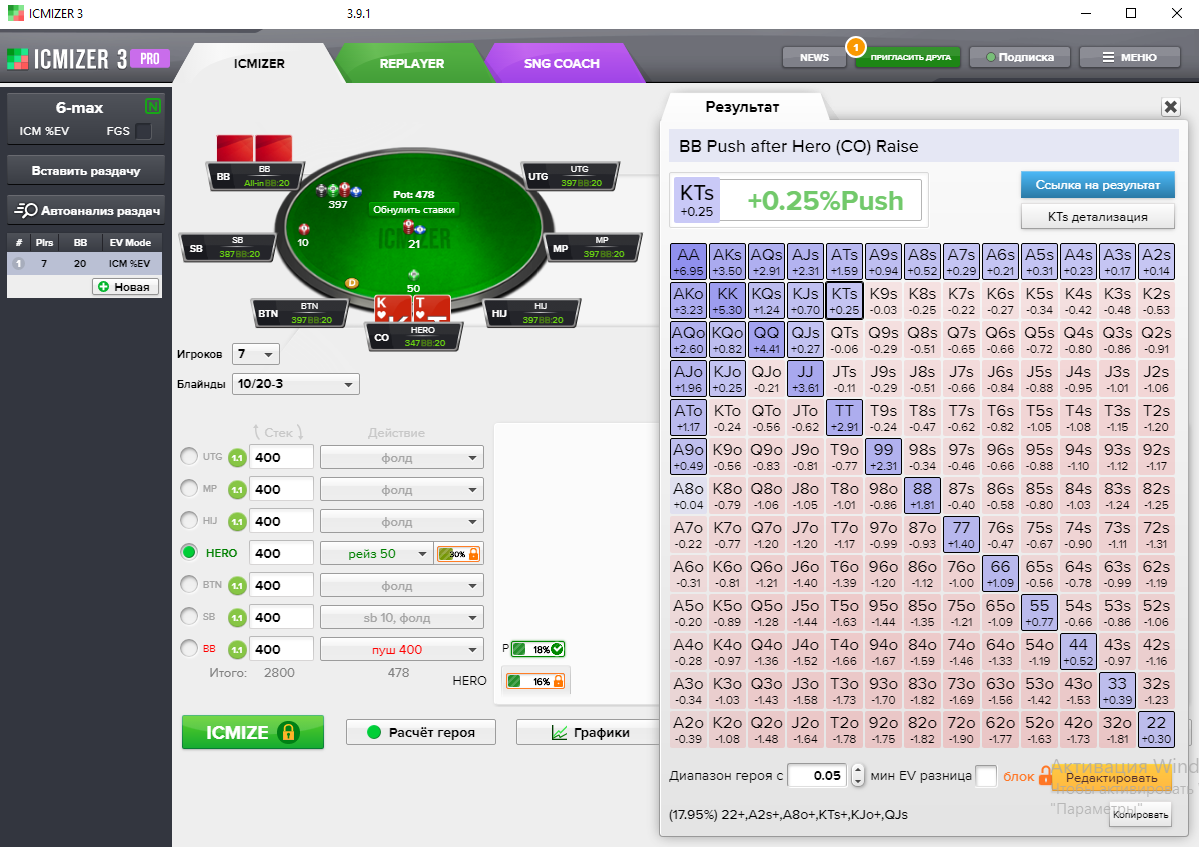Open the Блайнды 10/20-3 dropdown
The image size is (1199, 847).
coord(296,384)
